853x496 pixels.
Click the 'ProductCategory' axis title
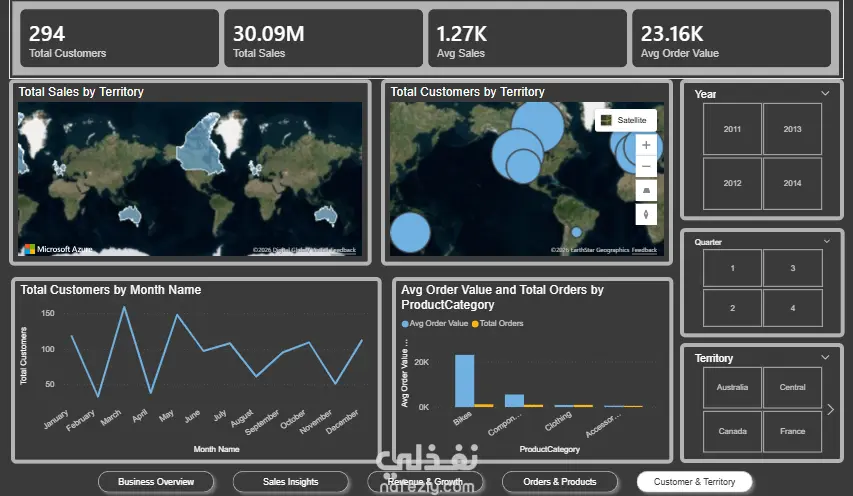click(x=549, y=449)
